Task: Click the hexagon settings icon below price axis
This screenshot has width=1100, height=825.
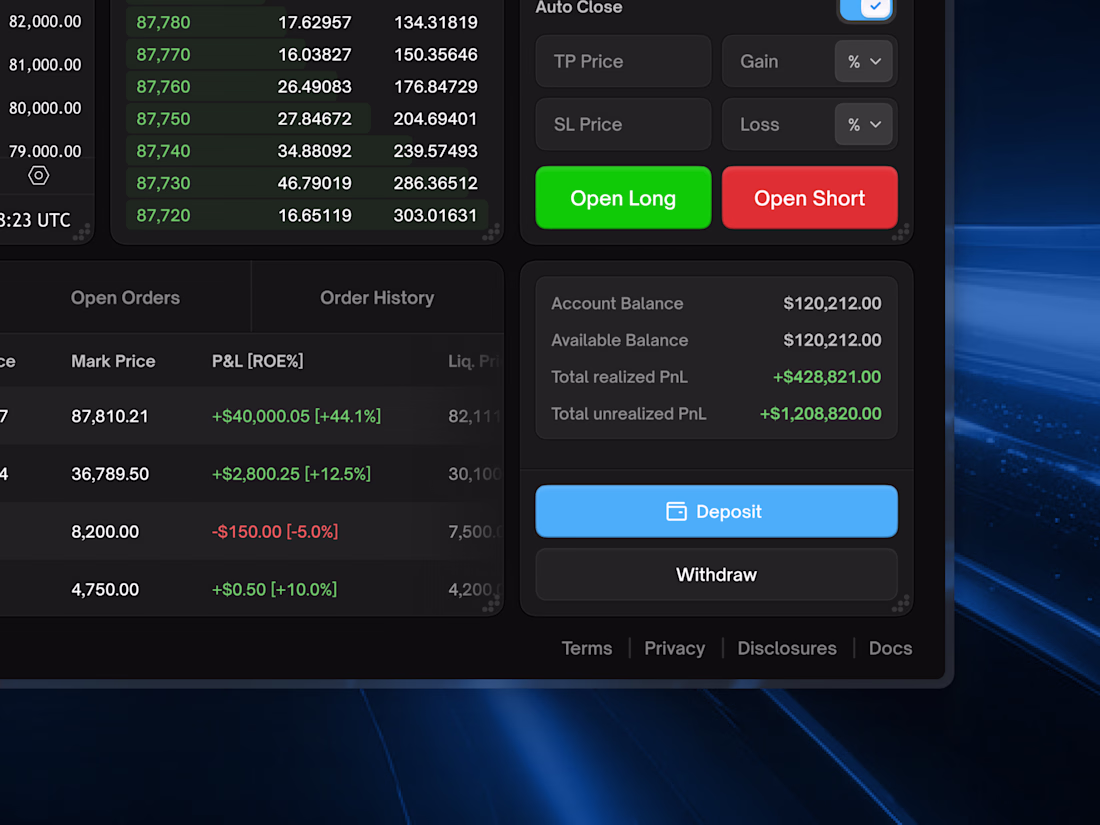Action: tap(39, 175)
